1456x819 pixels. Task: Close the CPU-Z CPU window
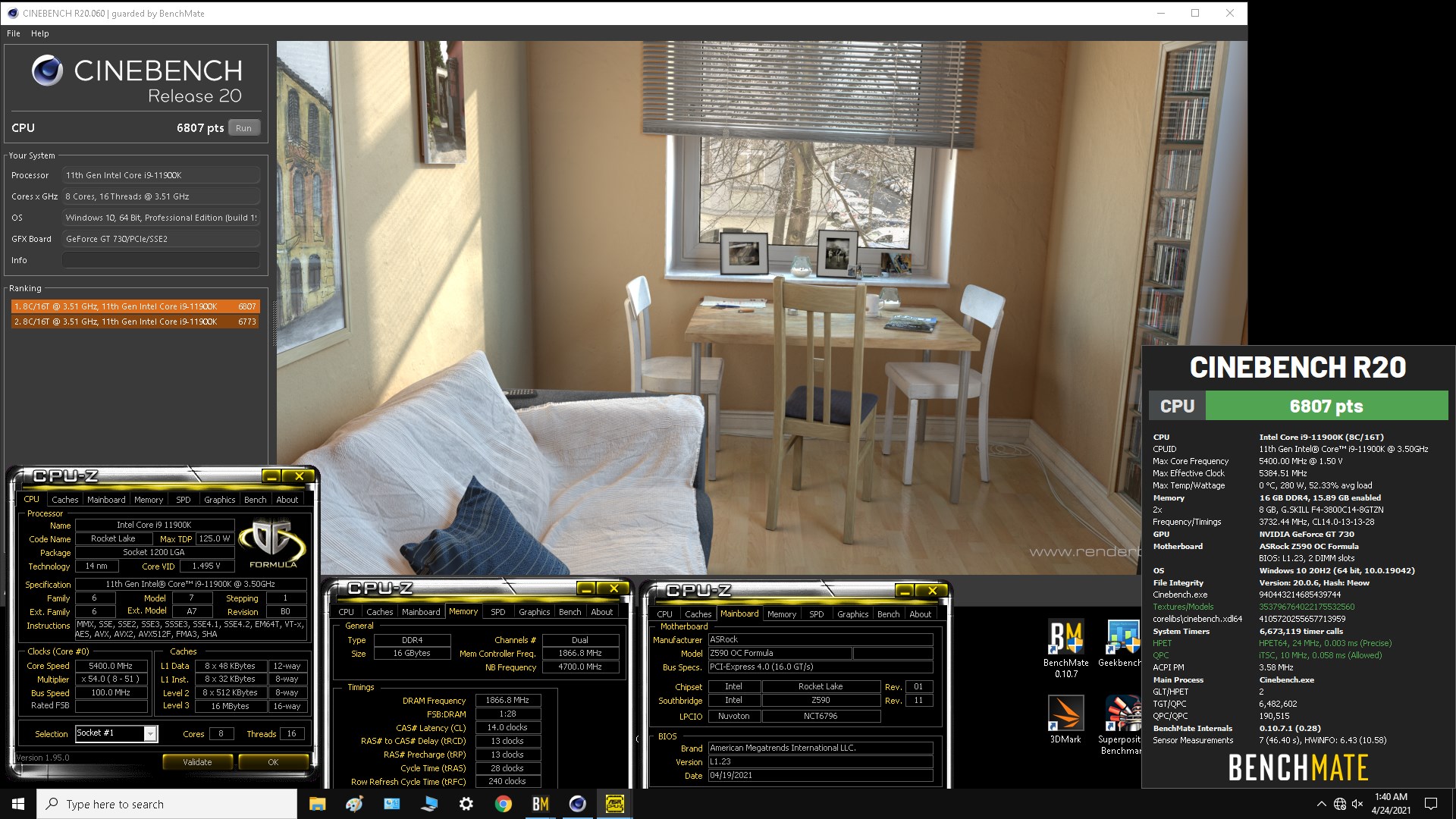pyautogui.click(x=299, y=476)
